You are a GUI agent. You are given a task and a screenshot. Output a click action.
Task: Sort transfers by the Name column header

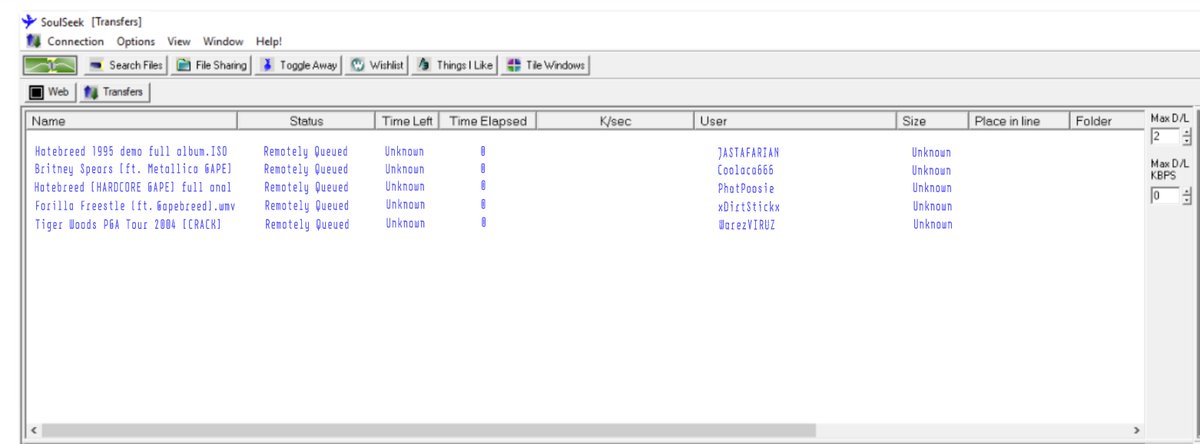point(132,121)
